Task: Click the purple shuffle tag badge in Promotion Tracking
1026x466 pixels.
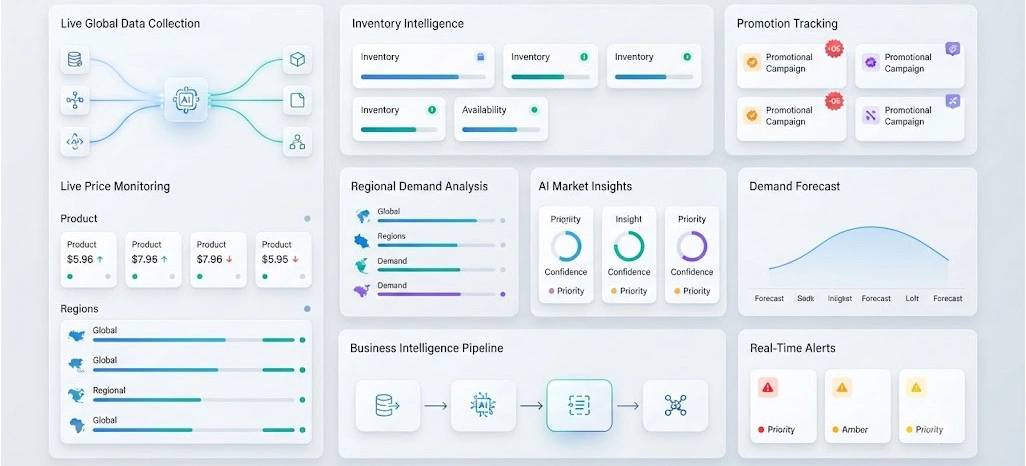Action: (x=953, y=101)
